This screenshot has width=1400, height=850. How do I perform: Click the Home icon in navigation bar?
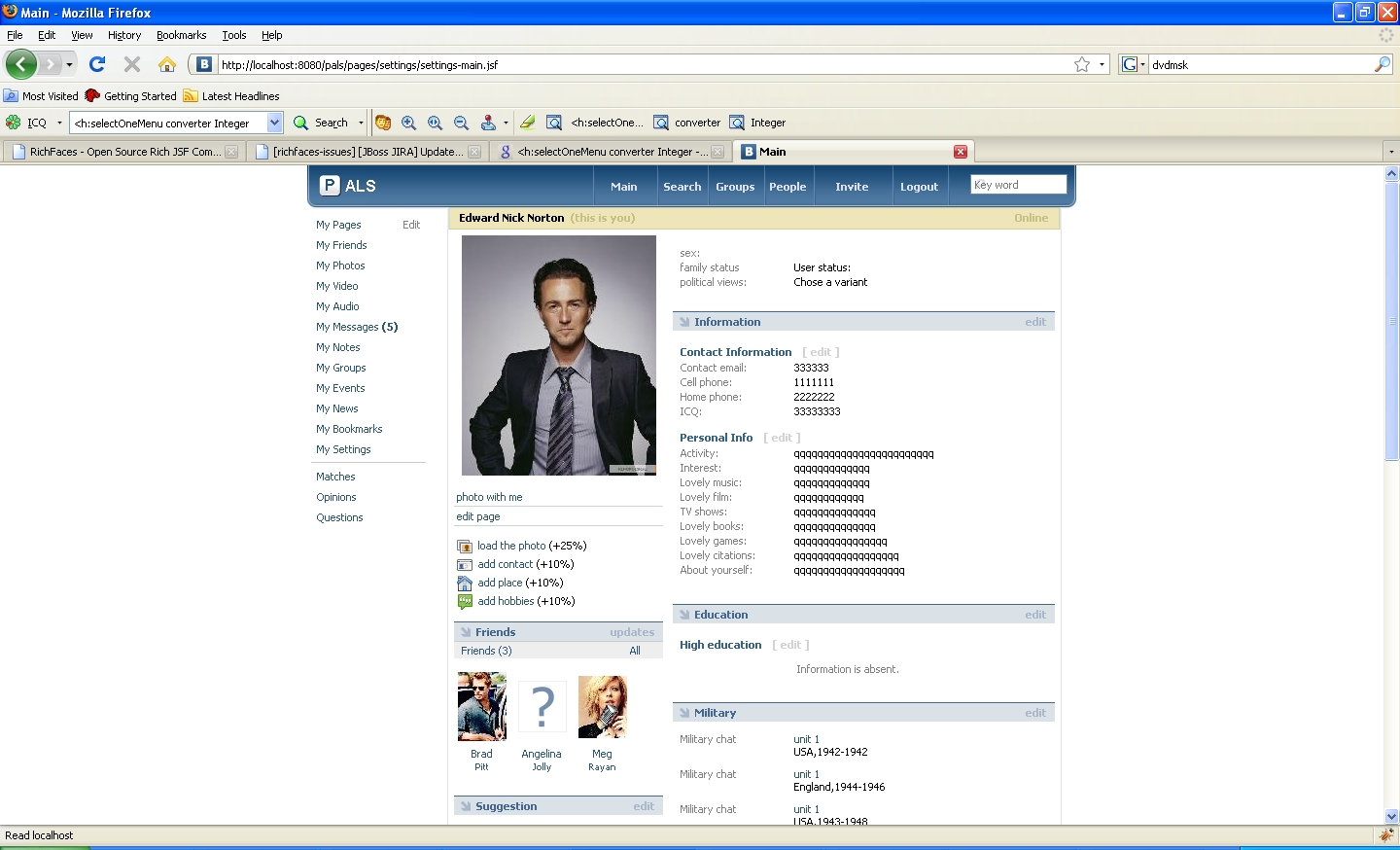[x=167, y=64]
